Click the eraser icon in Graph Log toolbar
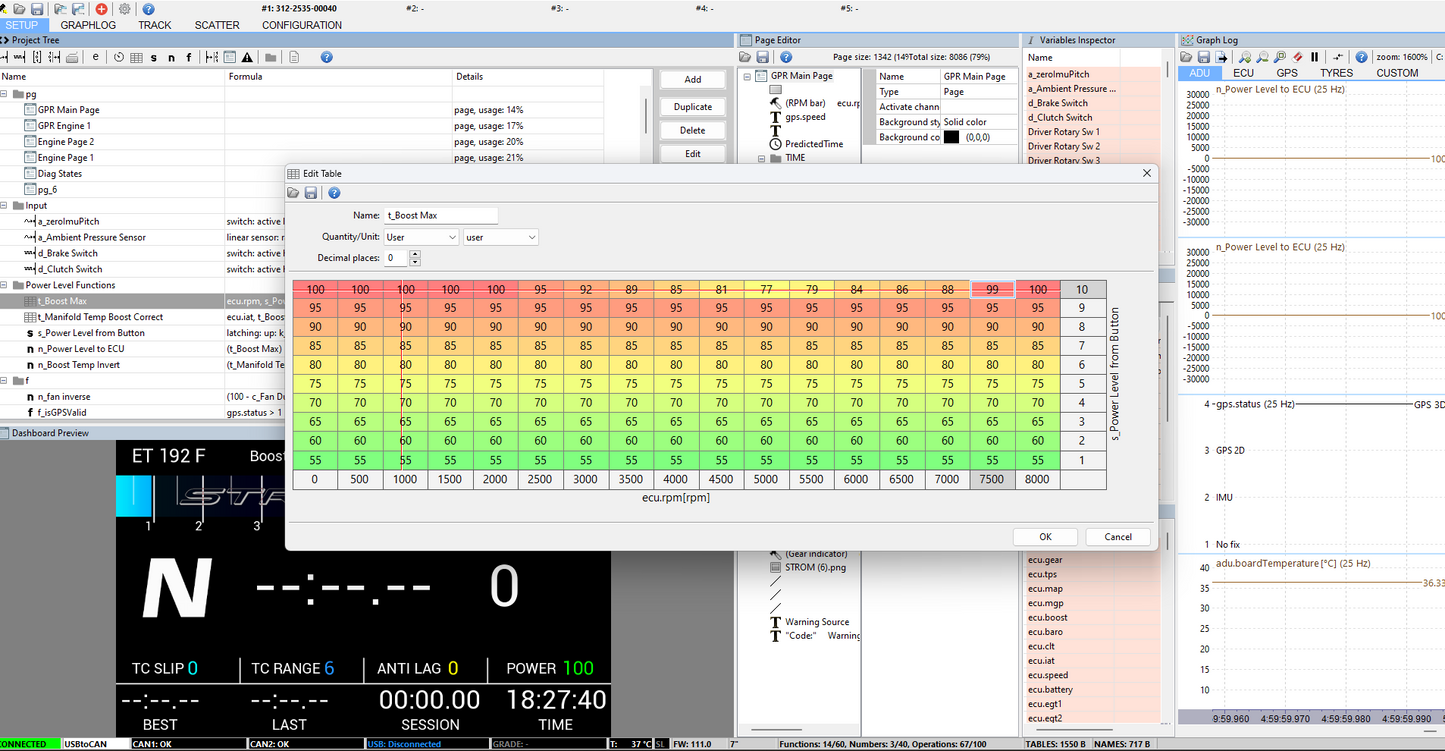Viewport: 1445px width, 751px height. tap(1296, 58)
